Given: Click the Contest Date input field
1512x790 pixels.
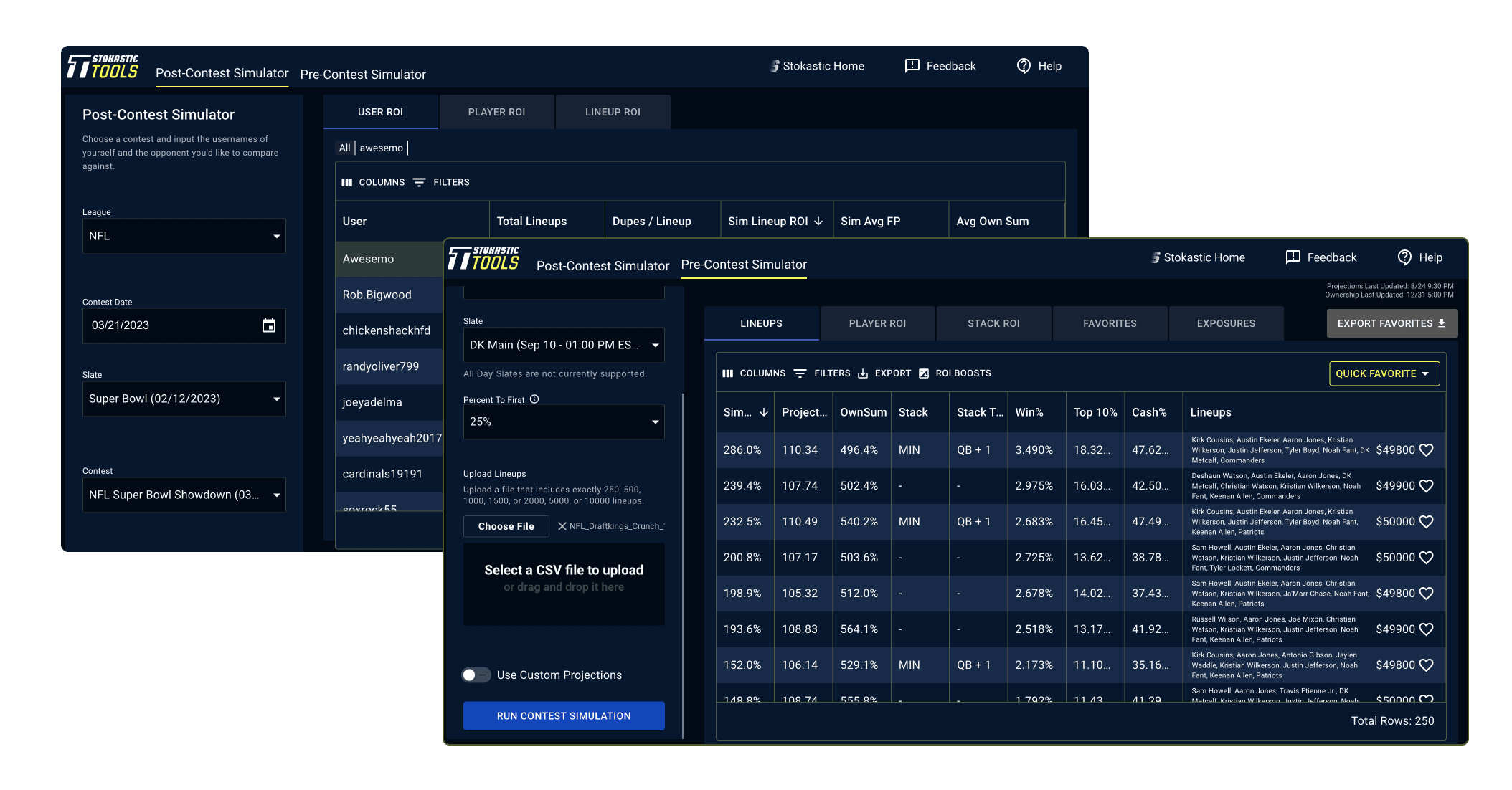Looking at the screenshot, I should coord(184,325).
